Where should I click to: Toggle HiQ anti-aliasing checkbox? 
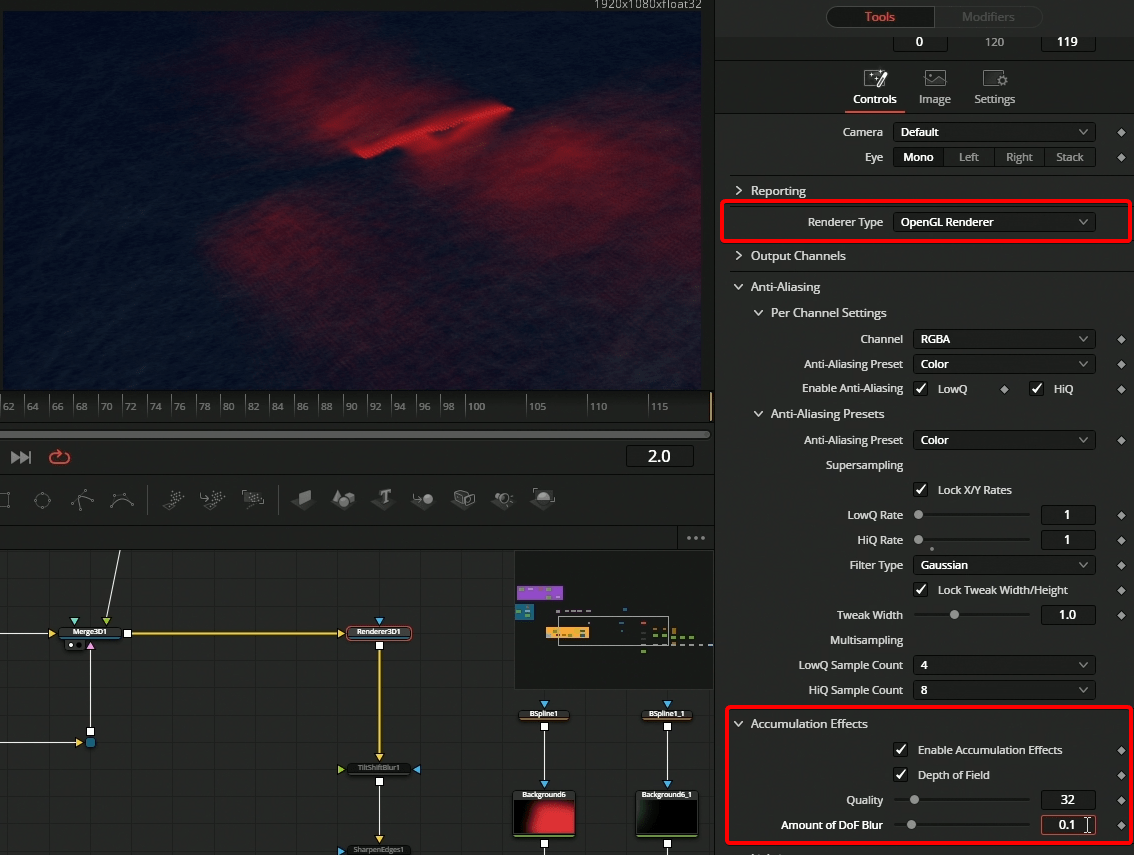click(x=1036, y=388)
